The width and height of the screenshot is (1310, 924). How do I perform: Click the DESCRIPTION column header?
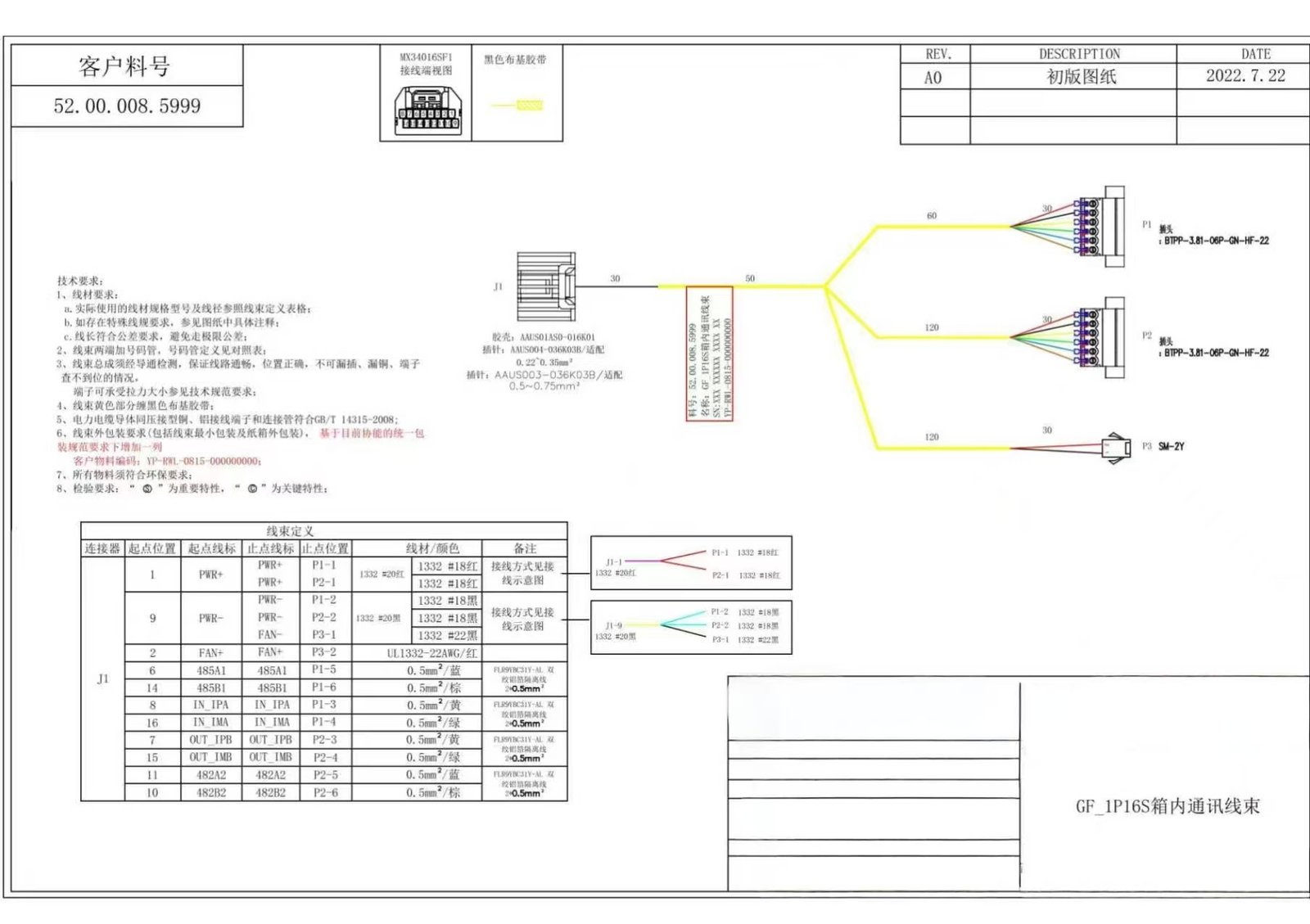(x=1079, y=54)
